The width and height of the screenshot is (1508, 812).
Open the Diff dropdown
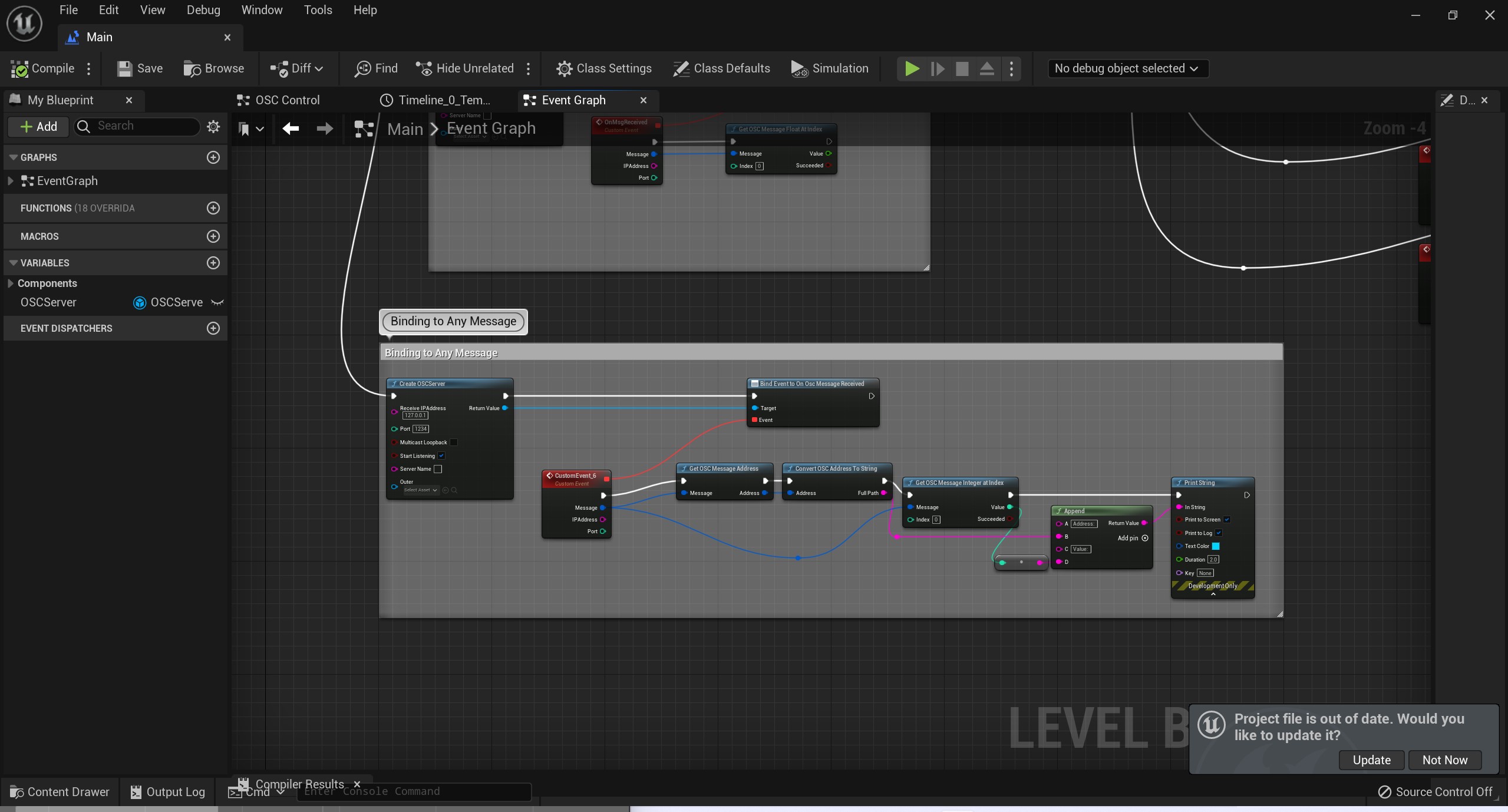click(x=297, y=68)
